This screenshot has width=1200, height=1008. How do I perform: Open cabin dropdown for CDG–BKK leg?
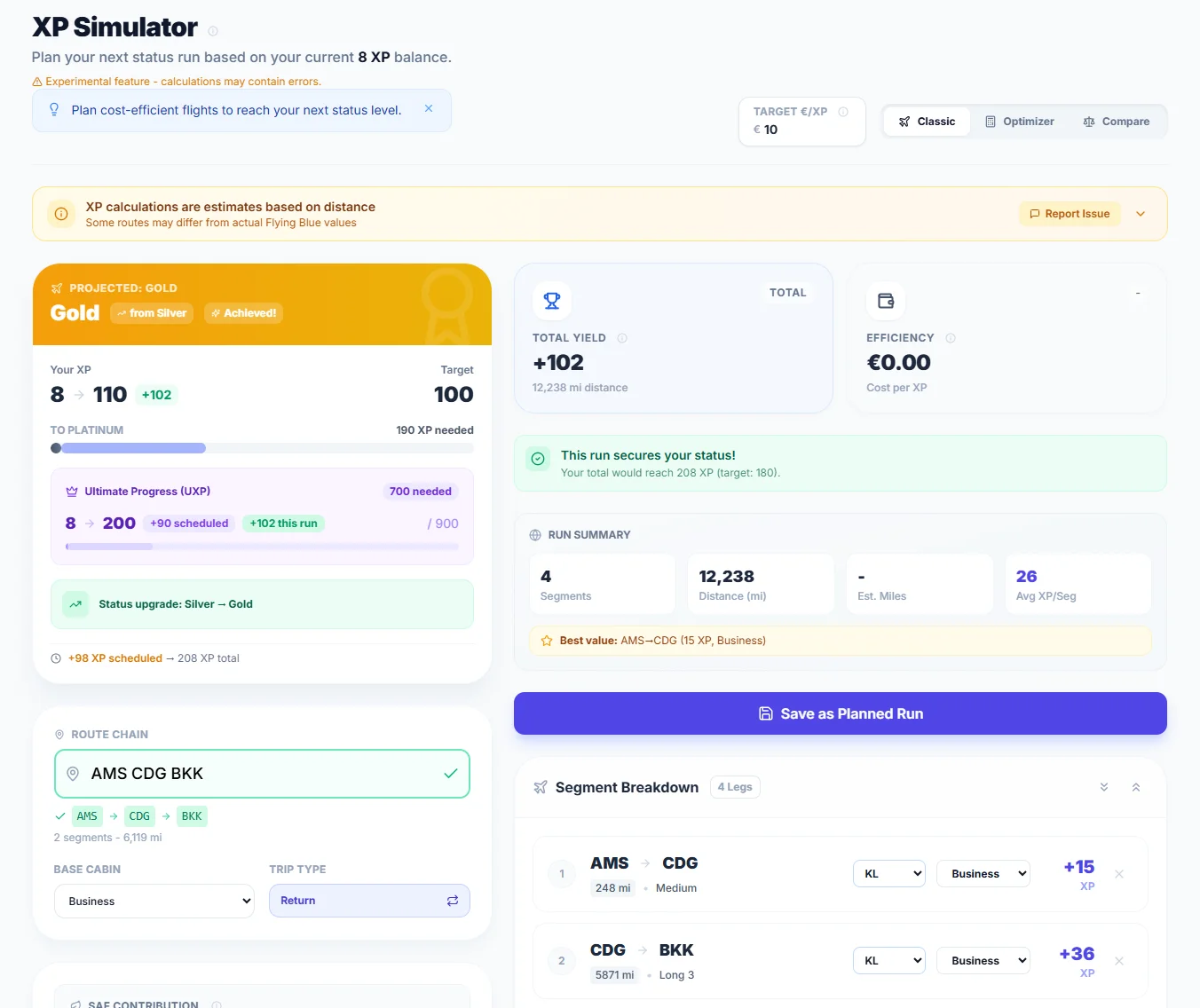[x=983, y=961]
